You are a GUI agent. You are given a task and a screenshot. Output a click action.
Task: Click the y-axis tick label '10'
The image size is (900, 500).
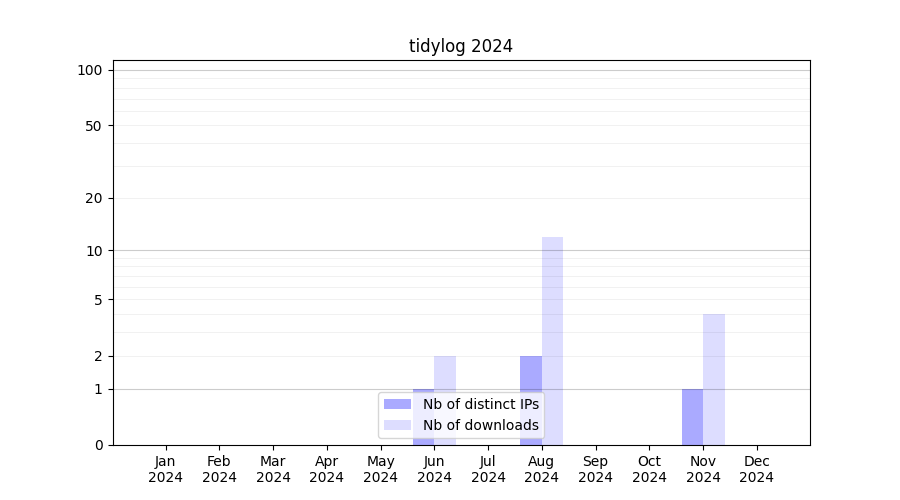pos(94,251)
